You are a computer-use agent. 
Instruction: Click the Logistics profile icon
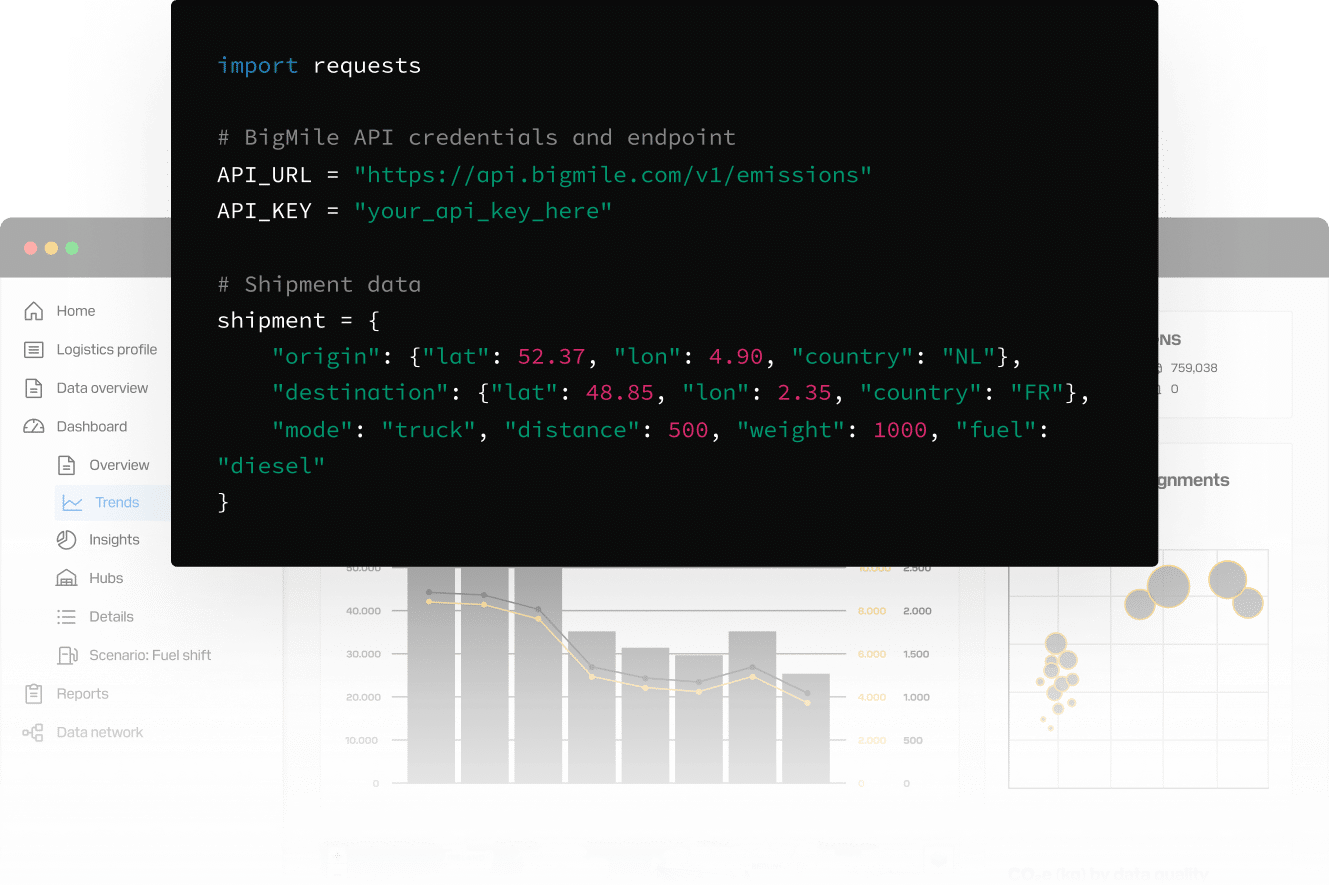point(34,350)
